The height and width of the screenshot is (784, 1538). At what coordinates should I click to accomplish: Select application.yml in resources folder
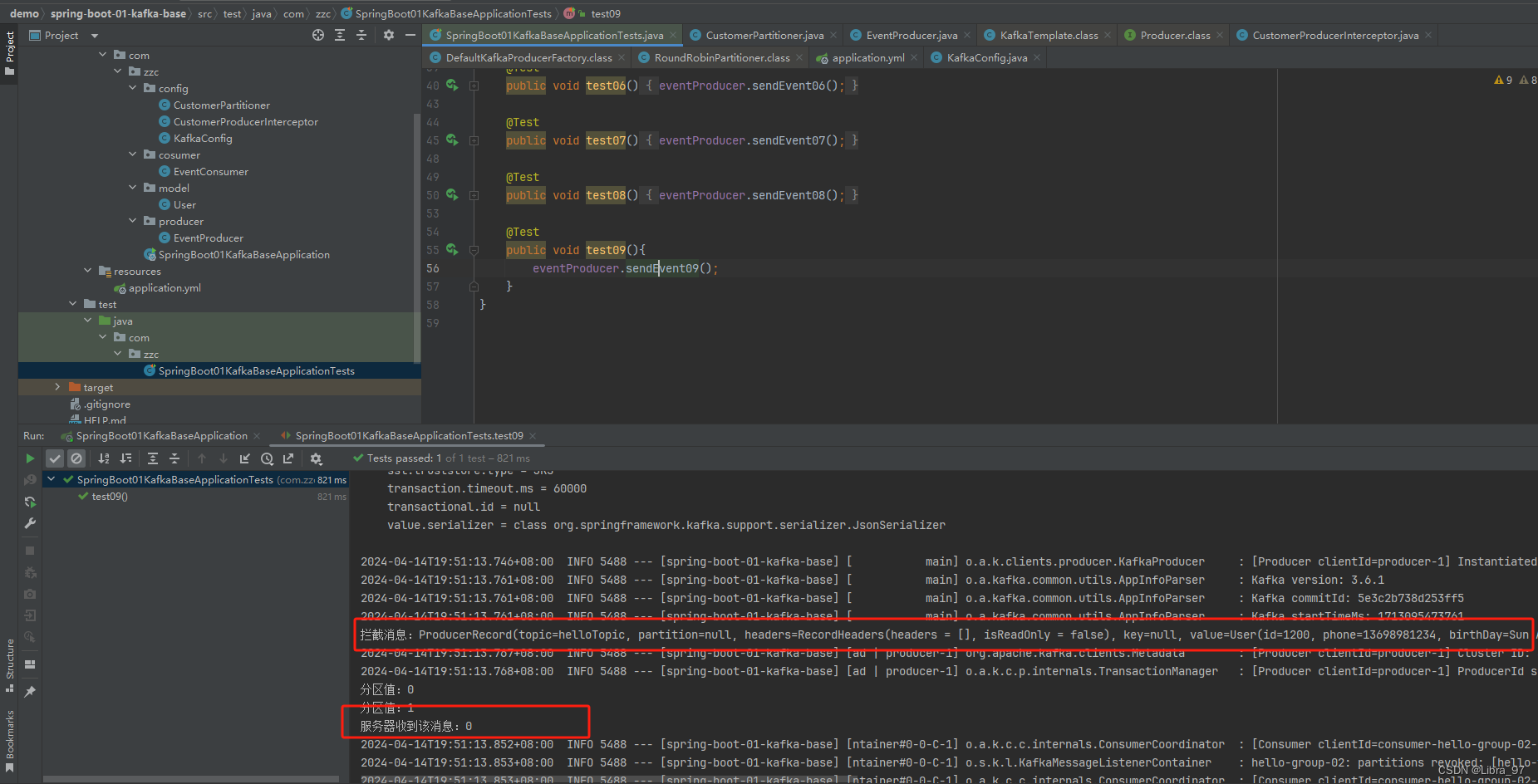(165, 287)
